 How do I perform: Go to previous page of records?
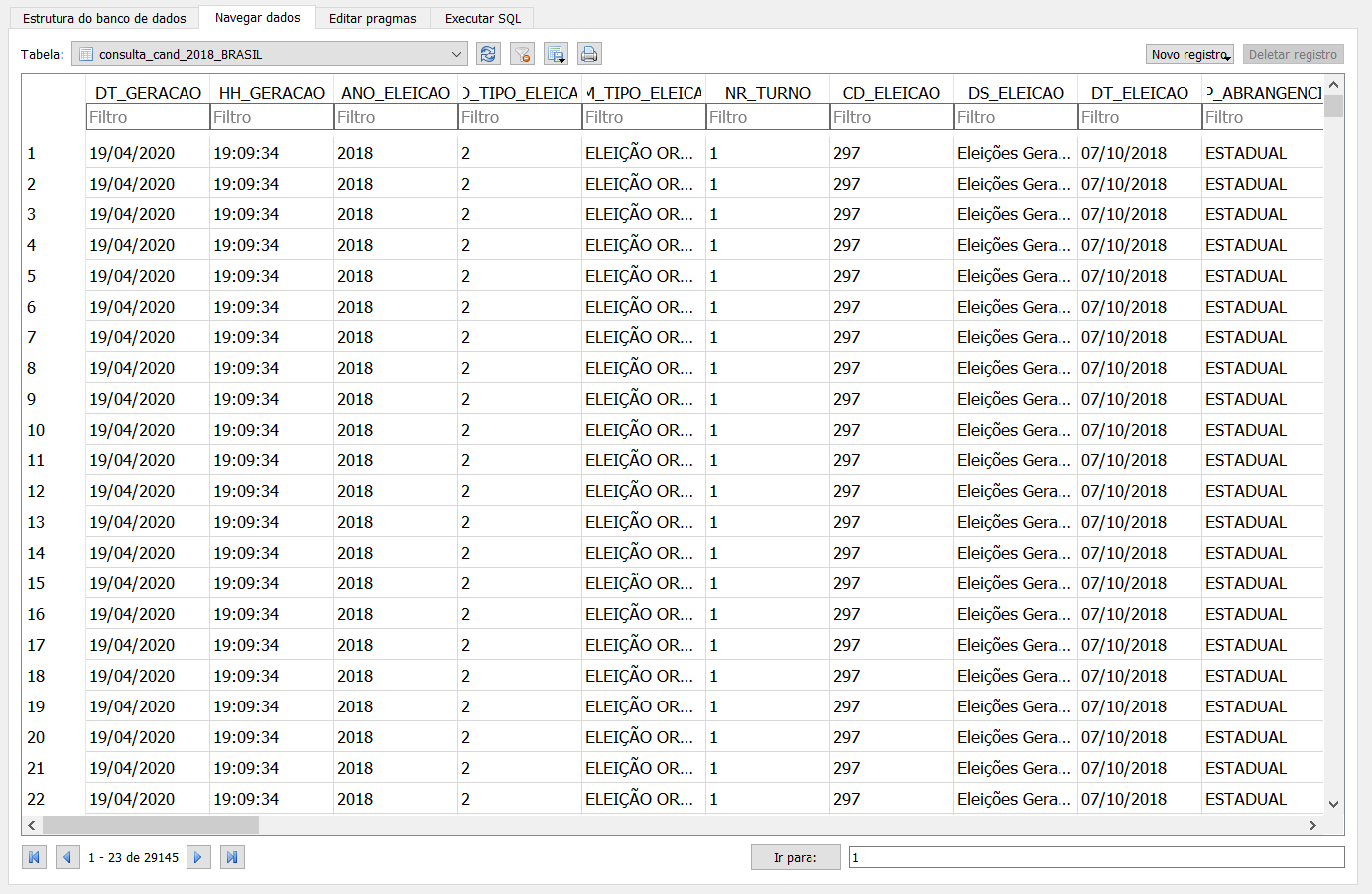[67, 857]
